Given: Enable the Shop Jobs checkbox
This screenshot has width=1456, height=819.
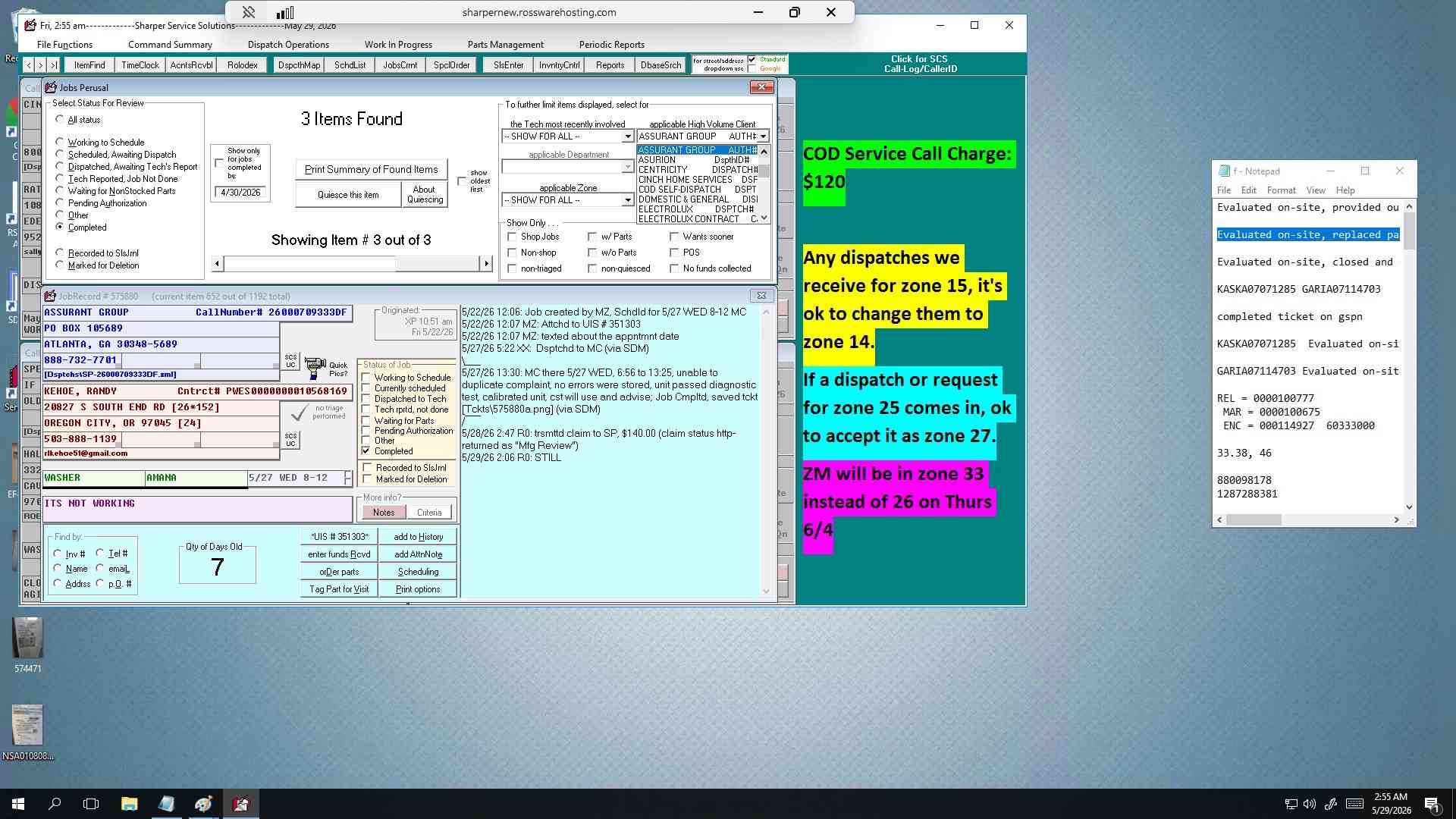Looking at the screenshot, I should pos(512,237).
